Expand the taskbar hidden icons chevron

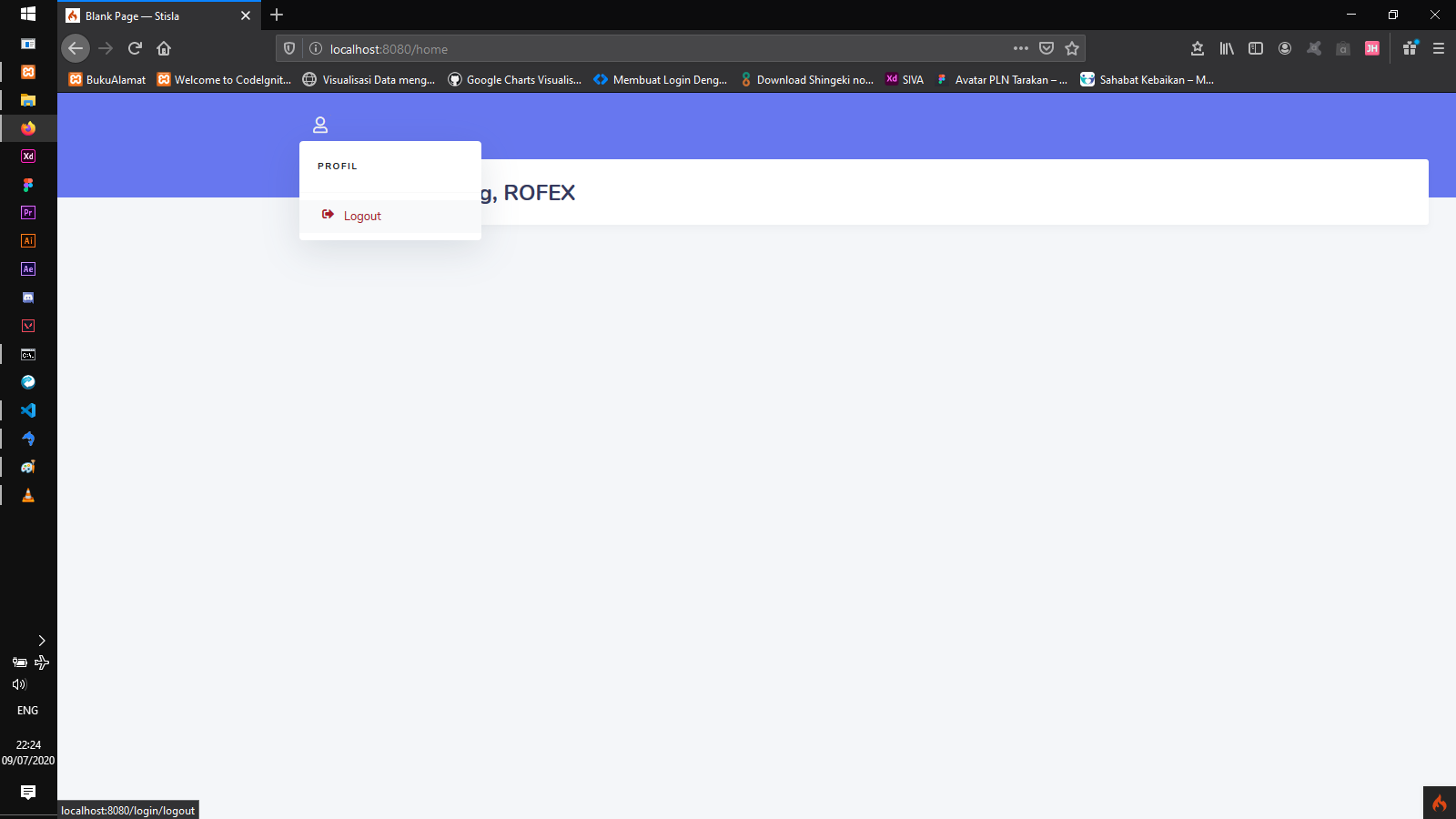[x=42, y=641]
